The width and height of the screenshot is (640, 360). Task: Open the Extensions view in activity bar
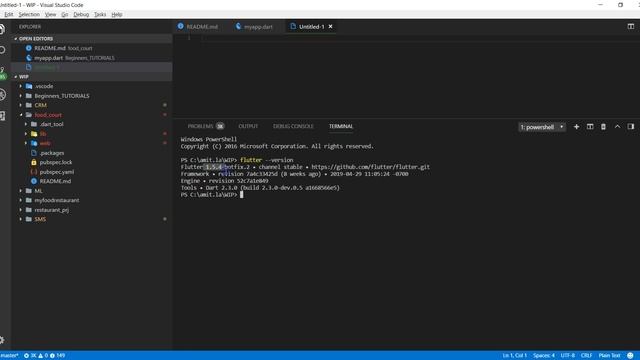pos(2,116)
